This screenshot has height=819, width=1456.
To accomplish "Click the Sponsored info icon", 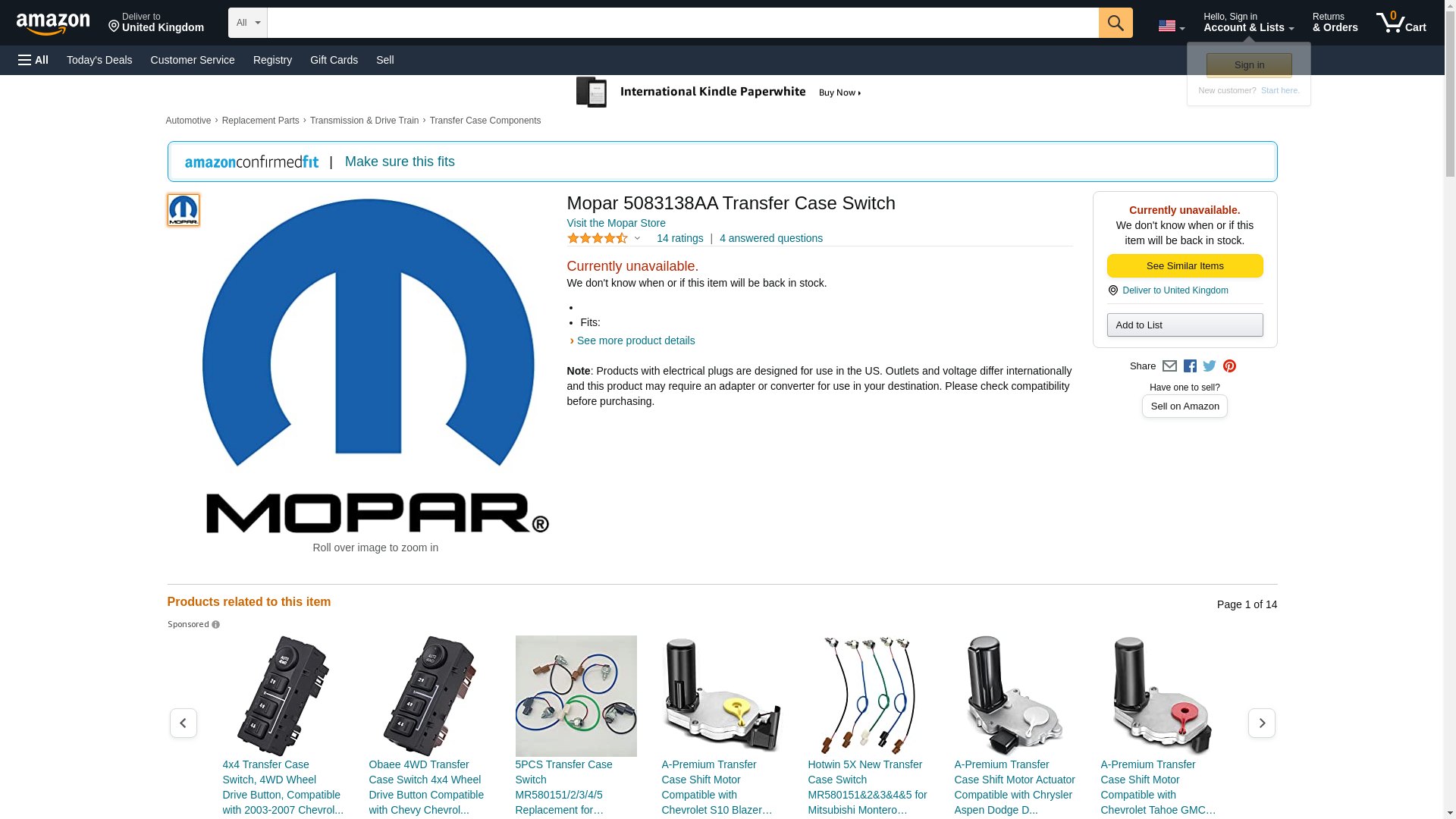I will (x=215, y=625).
